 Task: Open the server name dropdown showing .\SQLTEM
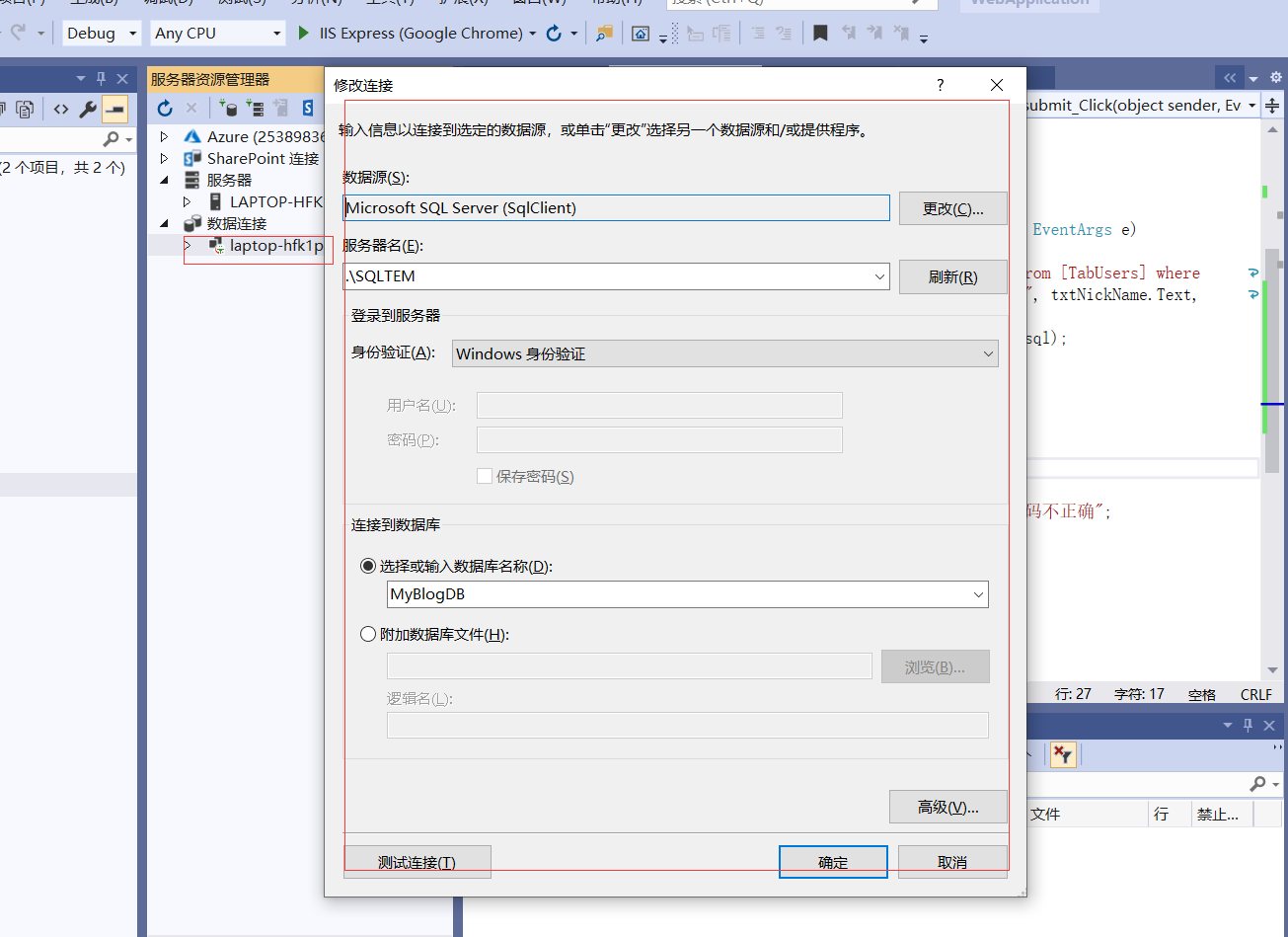pyautogui.click(x=879, y=276)
